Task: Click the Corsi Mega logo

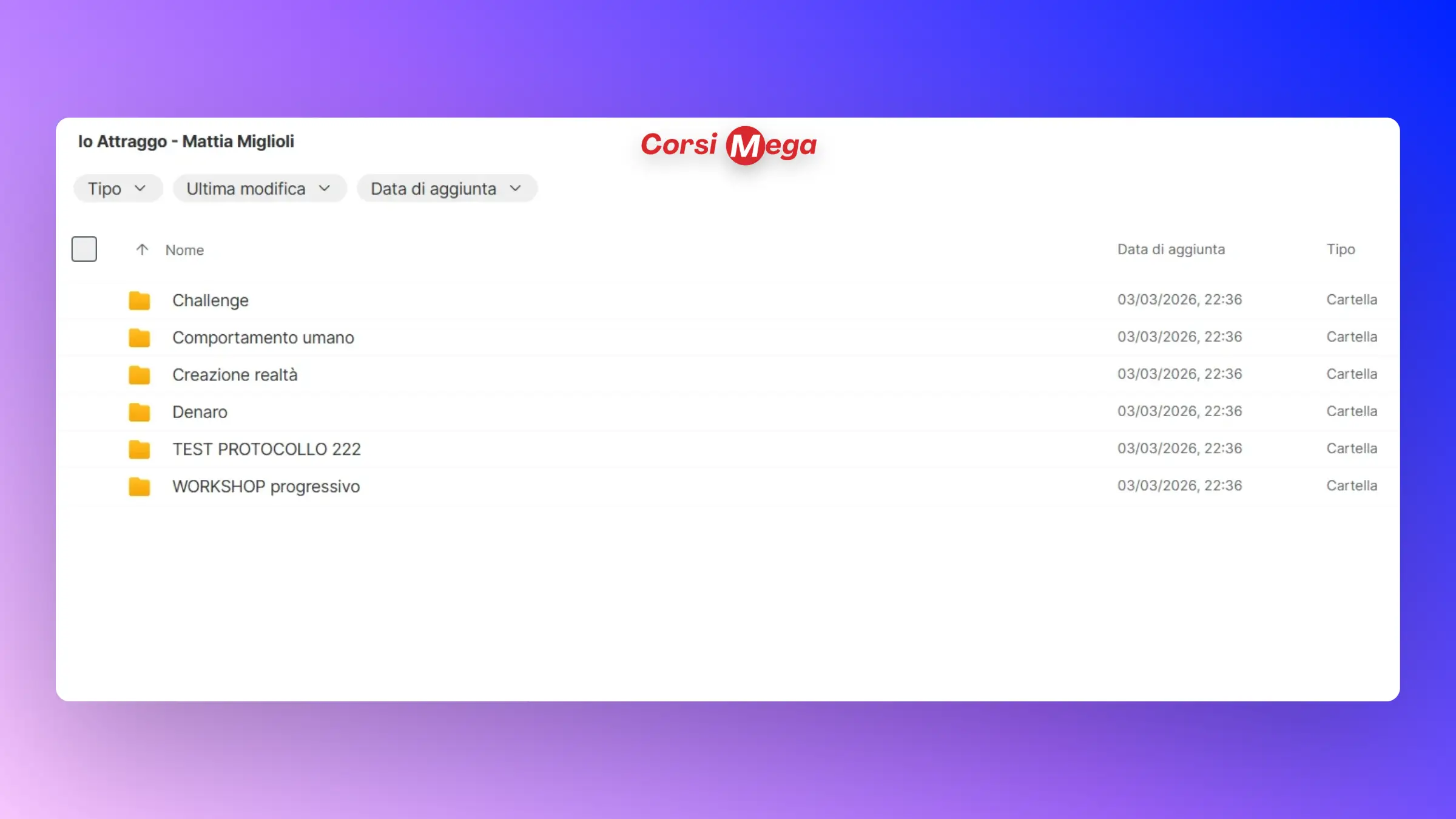Action: click(729, 145)
